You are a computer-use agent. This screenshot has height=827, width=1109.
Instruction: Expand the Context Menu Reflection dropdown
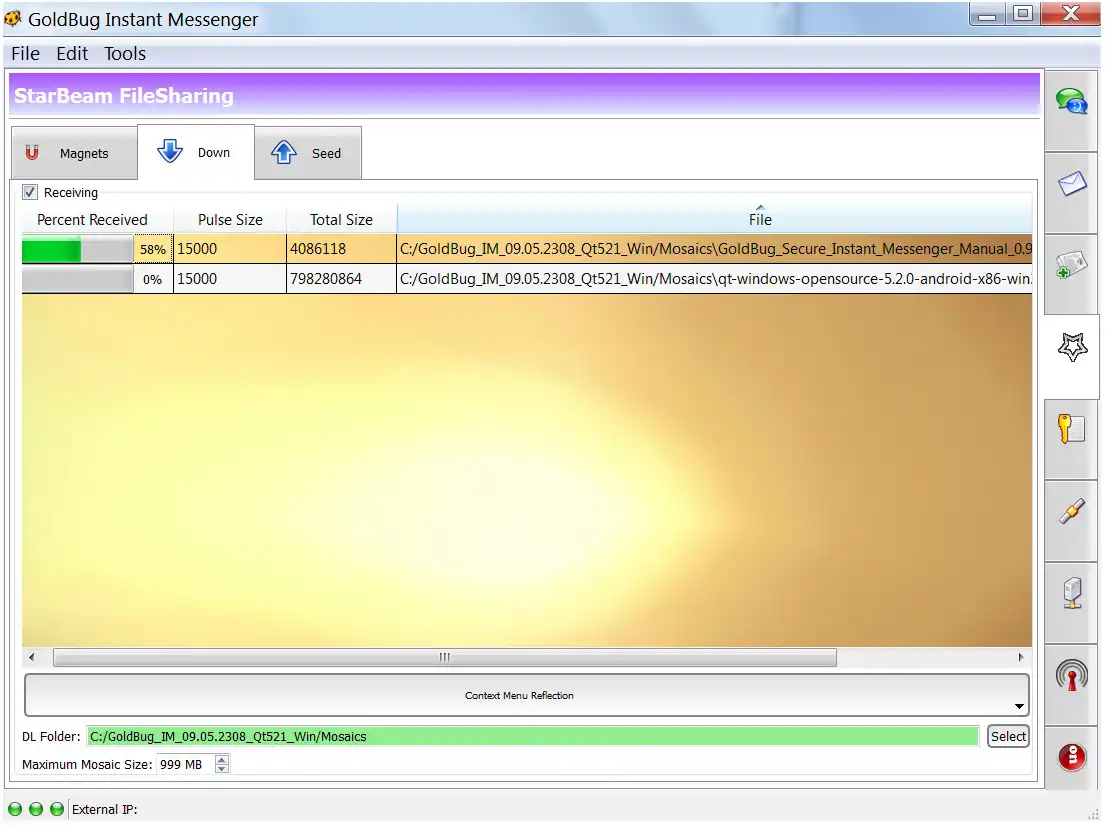tap(526, 695)
